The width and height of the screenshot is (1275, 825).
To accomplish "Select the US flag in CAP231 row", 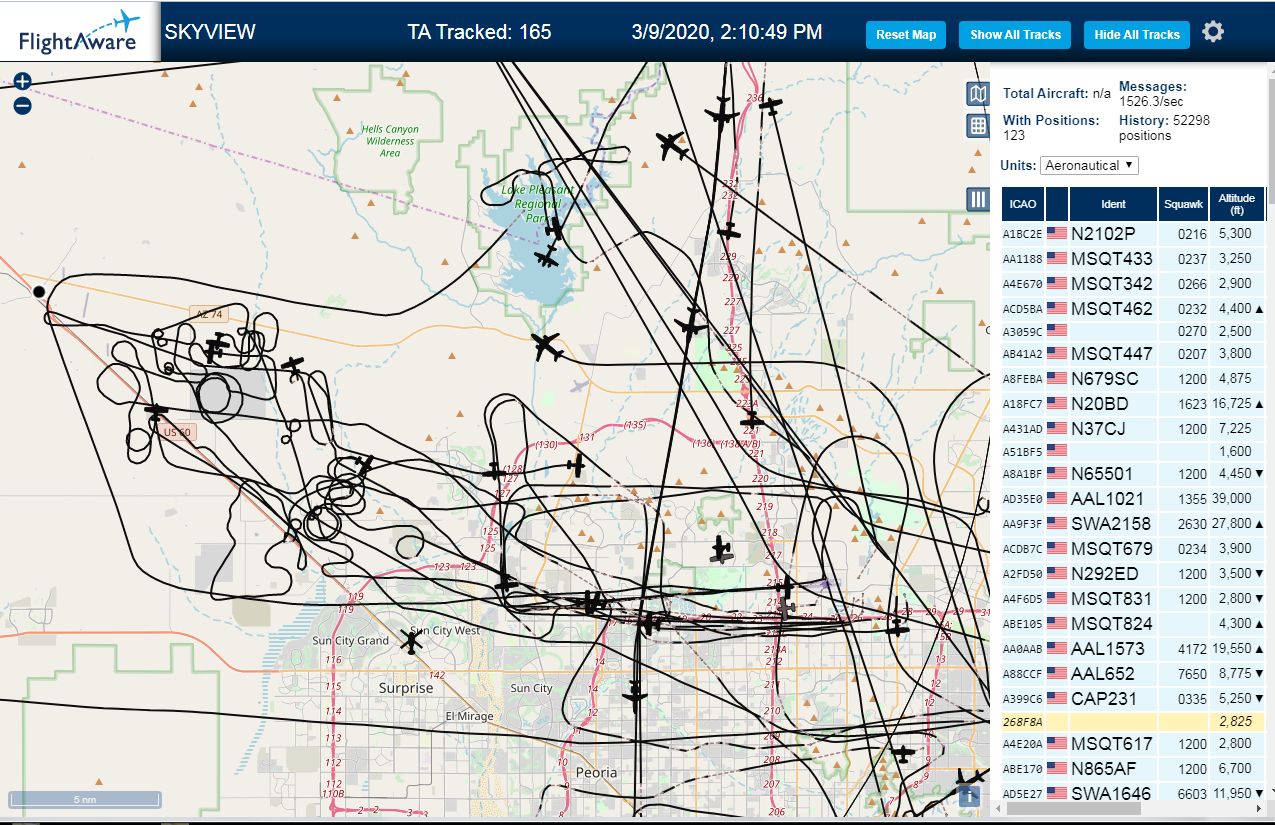I will pyautogui.click(x=1057, y=699).
